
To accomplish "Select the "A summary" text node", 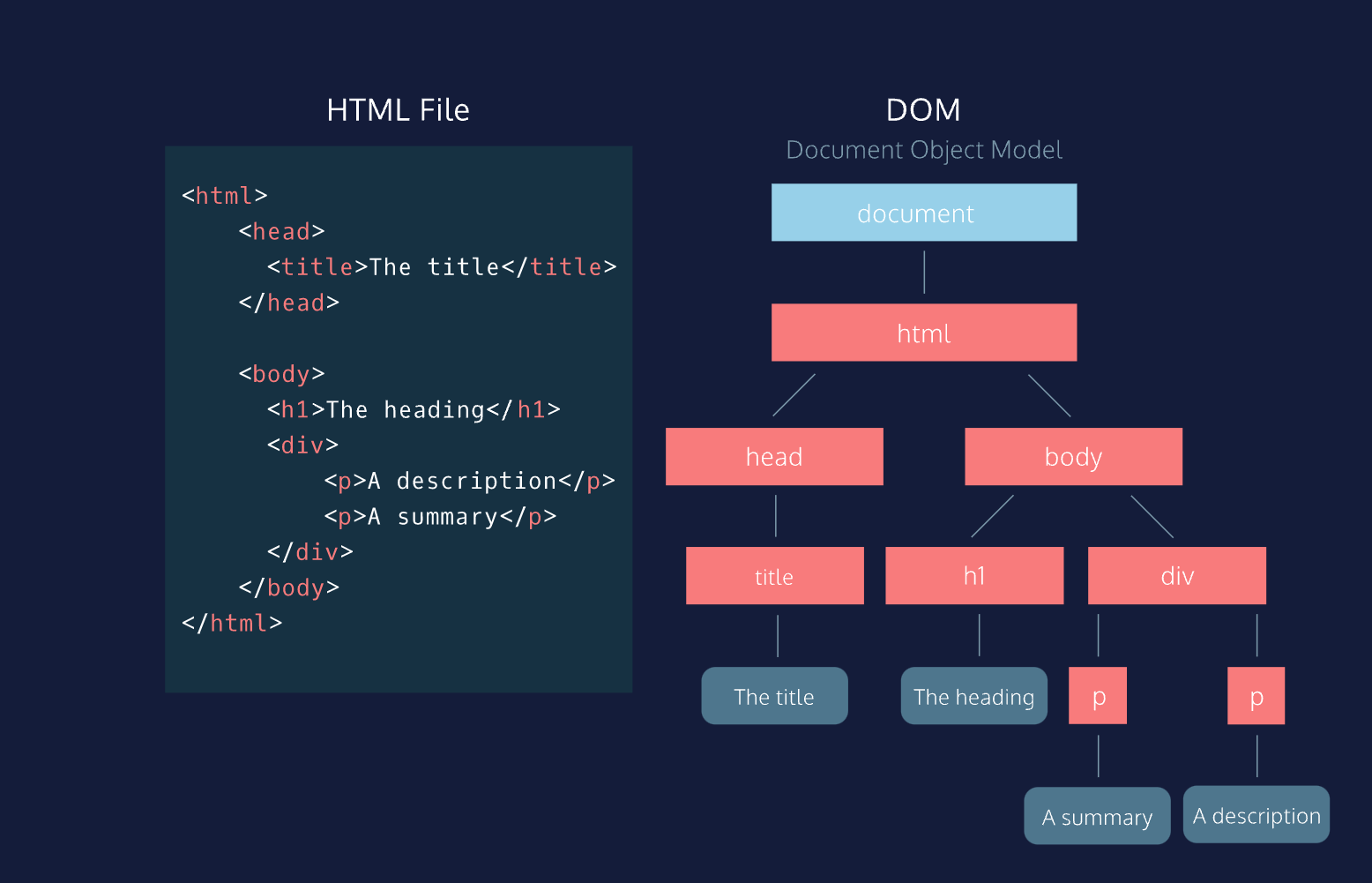I will click(1097, 816).
